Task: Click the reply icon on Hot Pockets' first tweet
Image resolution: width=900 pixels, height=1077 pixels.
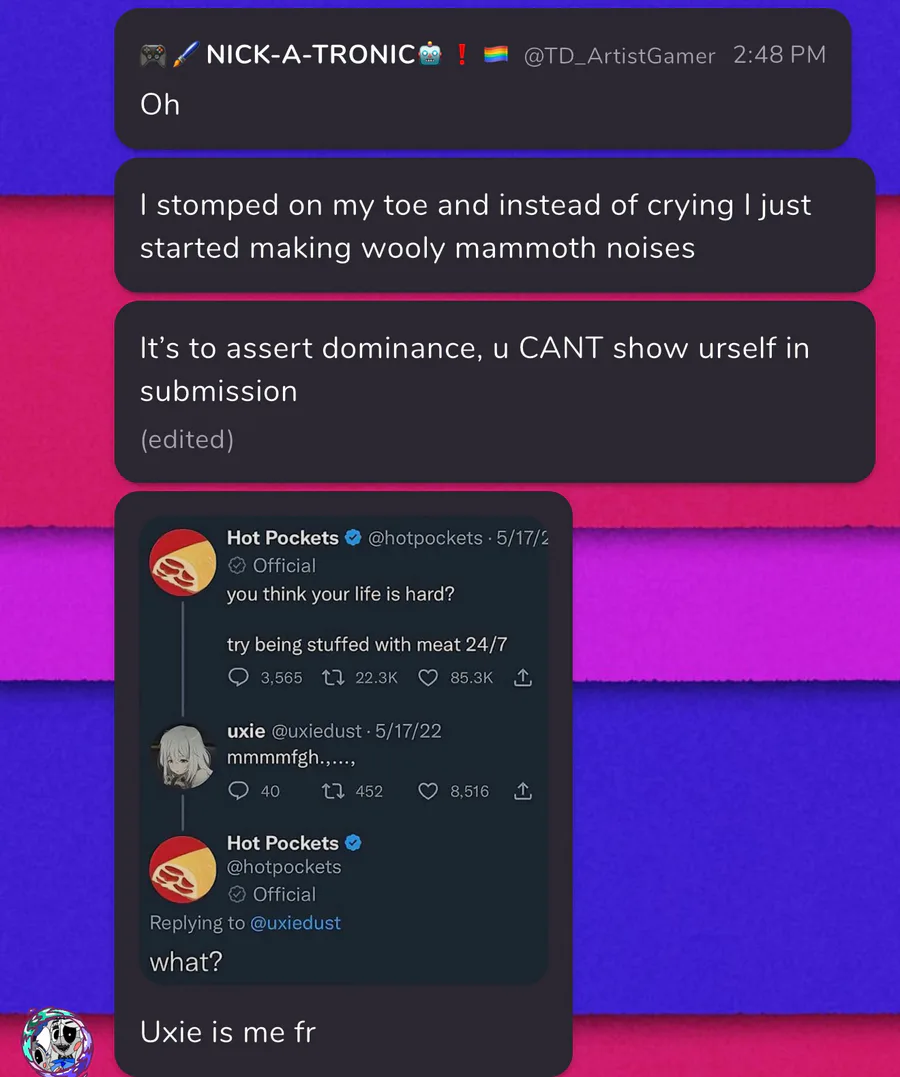Action: pyautogui.click(x=239, y=678)
